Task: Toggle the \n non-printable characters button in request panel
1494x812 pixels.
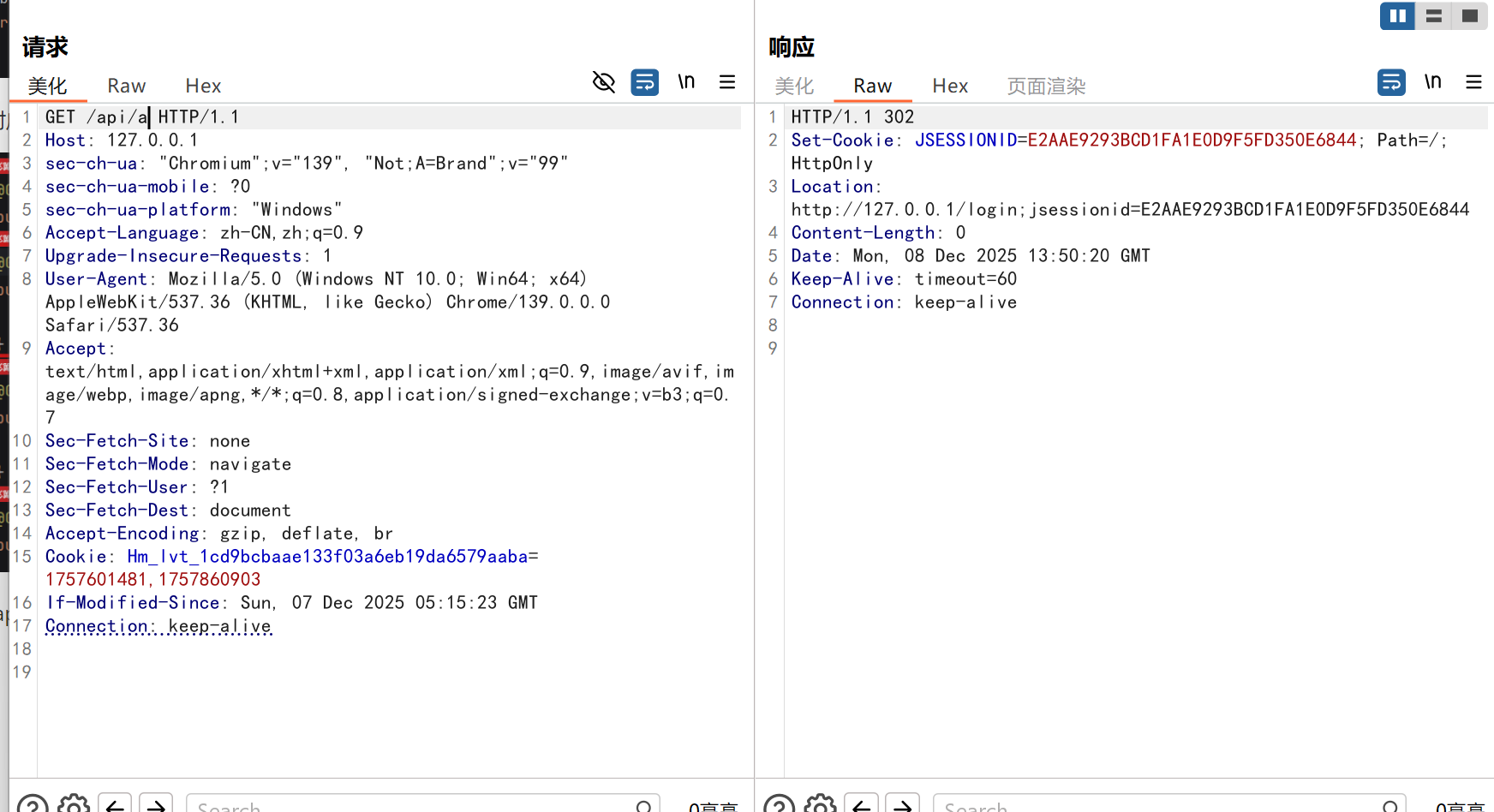Action: point(686,82)
